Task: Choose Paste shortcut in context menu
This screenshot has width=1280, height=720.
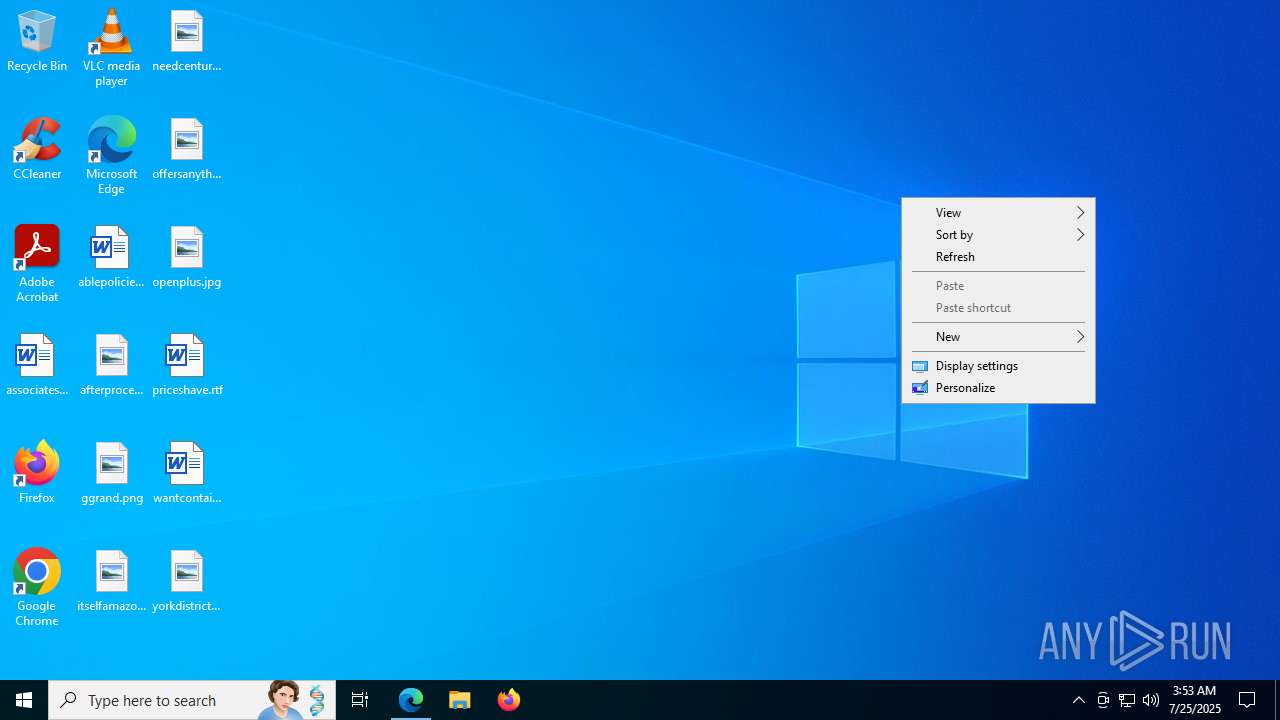Action: coord(998,308)
